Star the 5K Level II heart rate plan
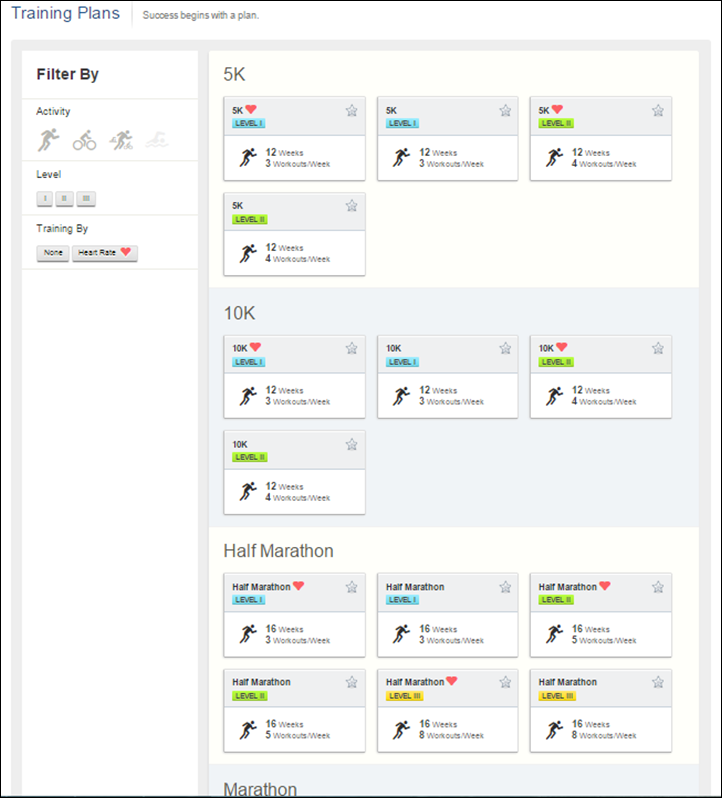The image size is (722, 798). (658, 110)
